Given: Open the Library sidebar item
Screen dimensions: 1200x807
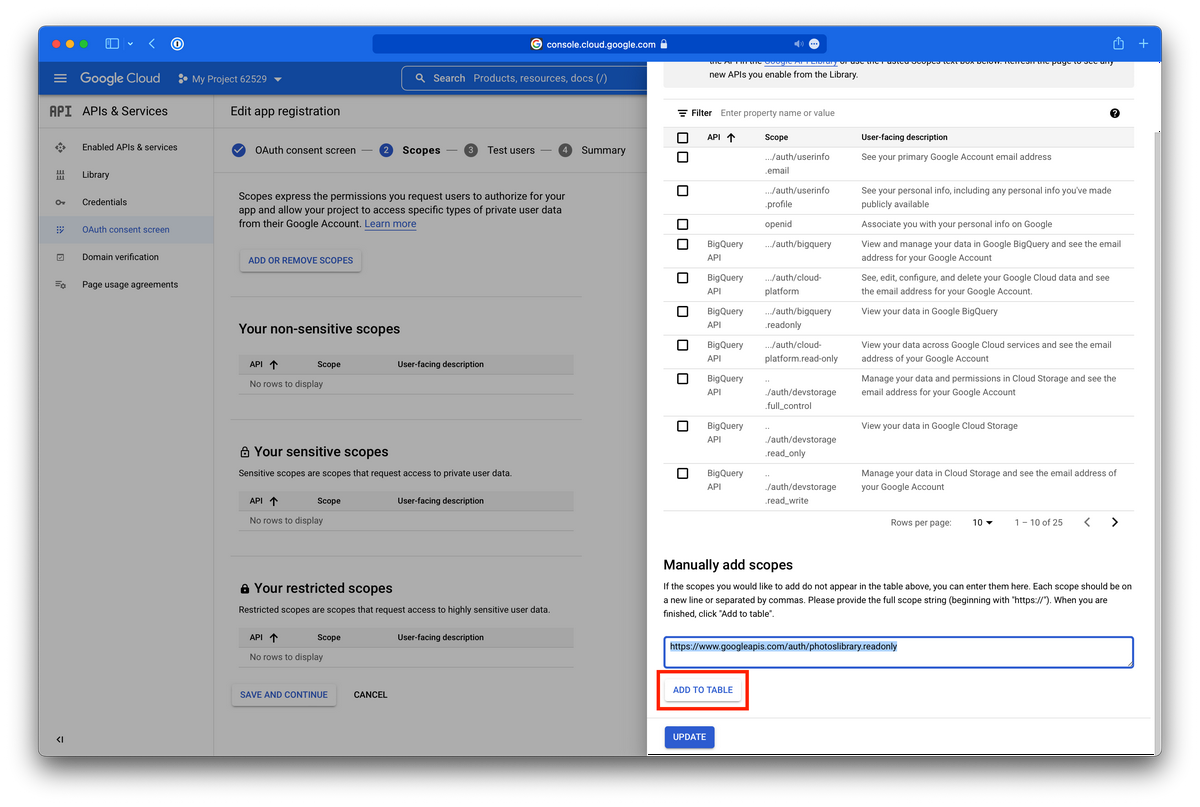Looking at the screenshot, I should (96, 175).
